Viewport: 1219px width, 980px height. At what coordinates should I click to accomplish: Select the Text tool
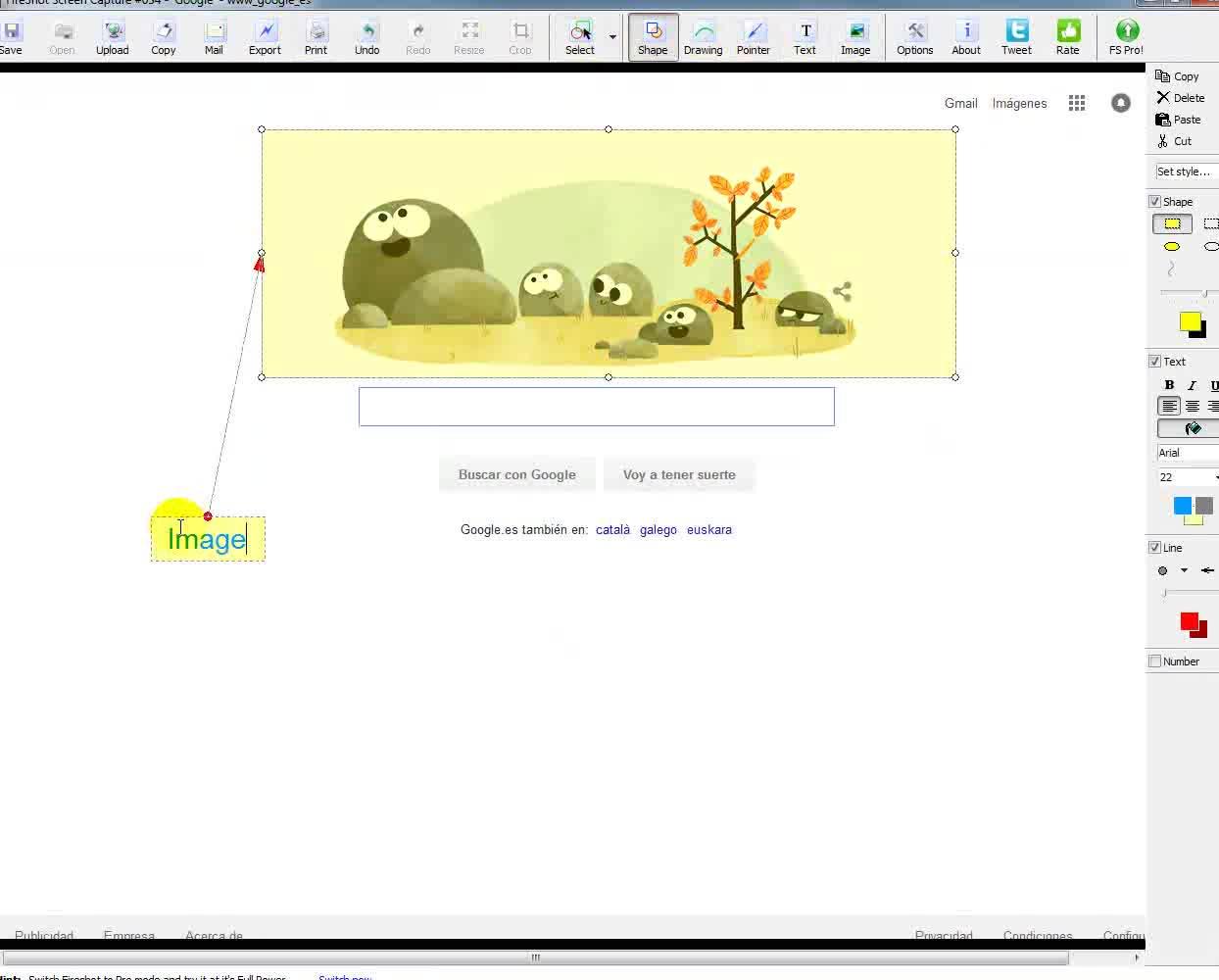[805, 38]
